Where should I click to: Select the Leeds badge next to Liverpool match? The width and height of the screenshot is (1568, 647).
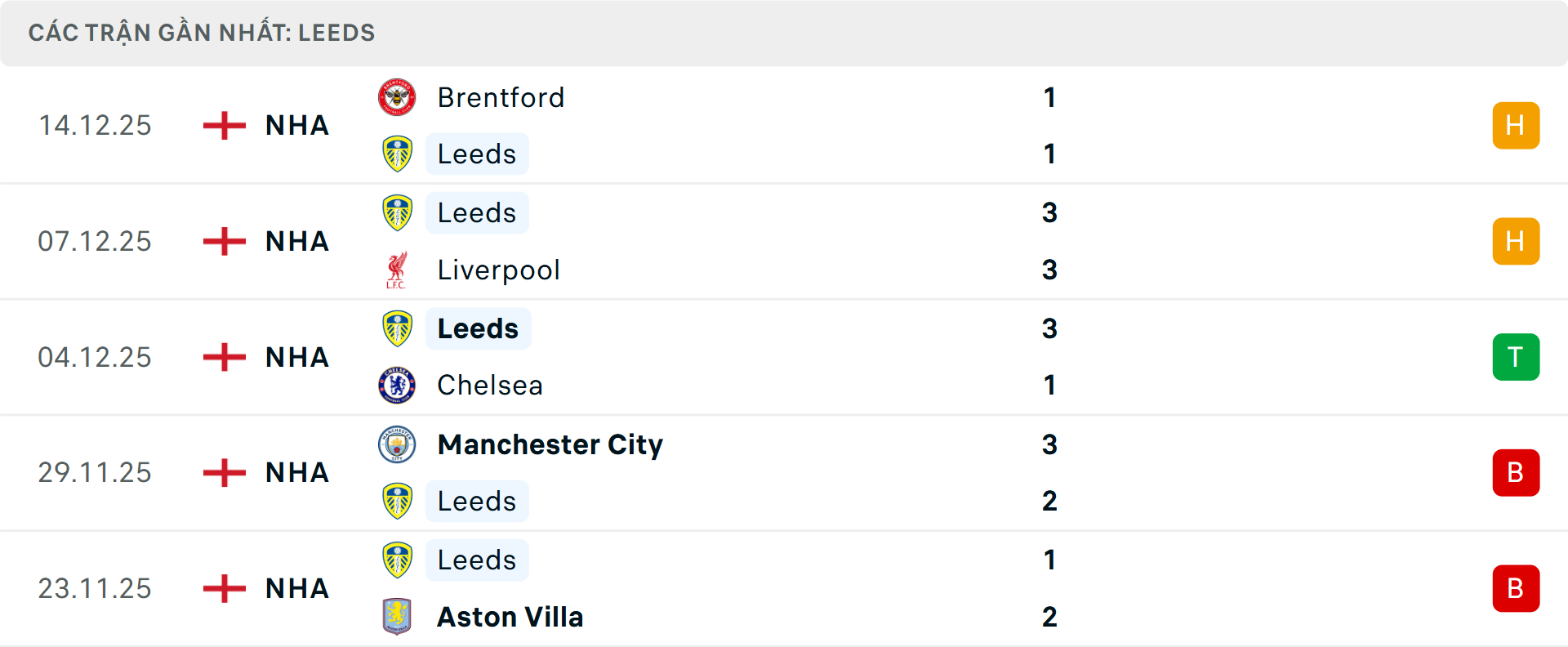point(397,212)
